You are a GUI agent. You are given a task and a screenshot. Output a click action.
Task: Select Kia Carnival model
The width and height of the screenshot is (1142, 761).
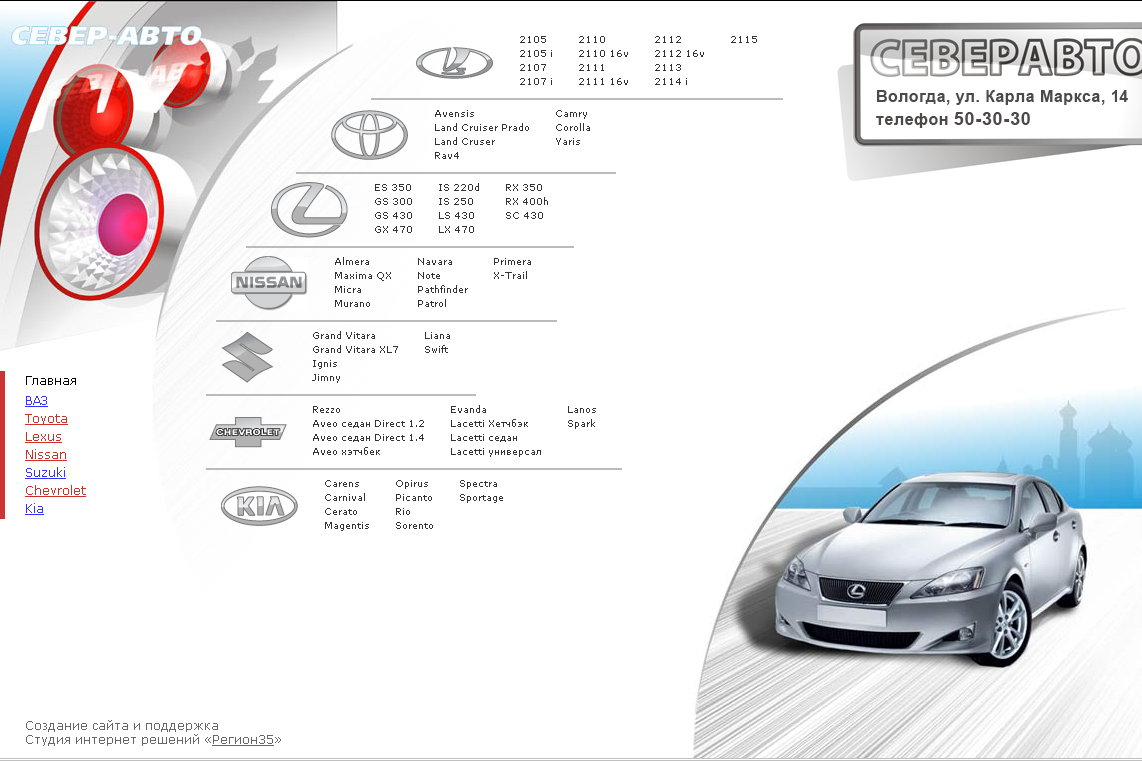pos(344,498)
